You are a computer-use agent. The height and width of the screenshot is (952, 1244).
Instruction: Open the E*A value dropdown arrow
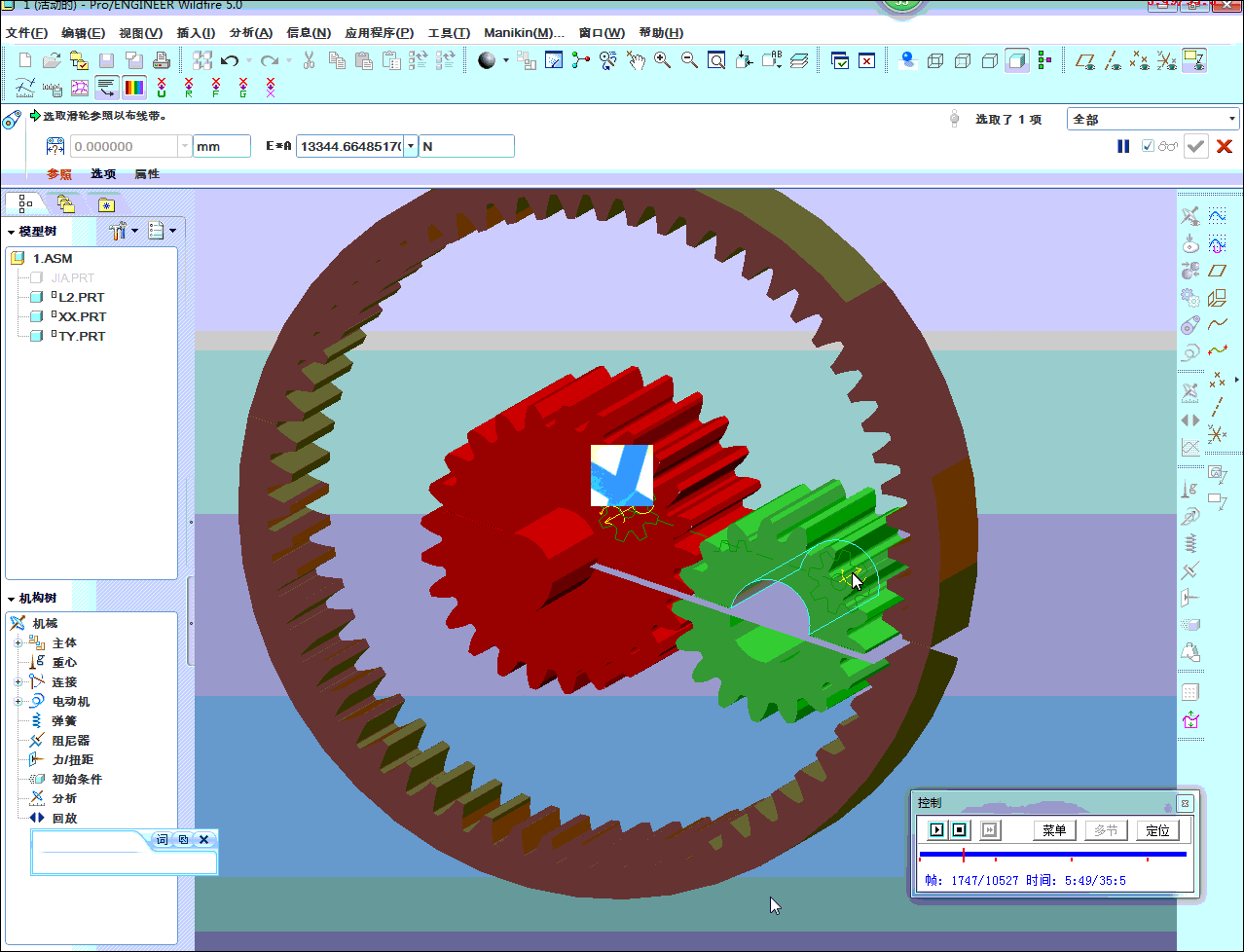pyautogui.click(x=411, y=146)
